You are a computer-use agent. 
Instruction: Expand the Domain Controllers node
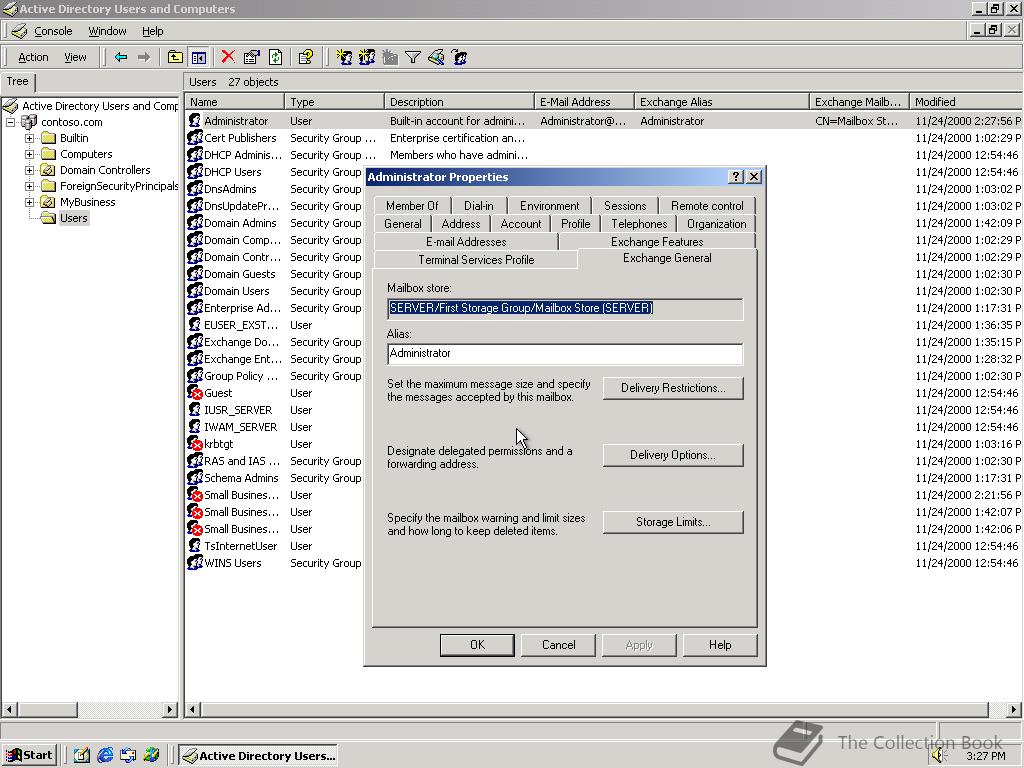29,170
